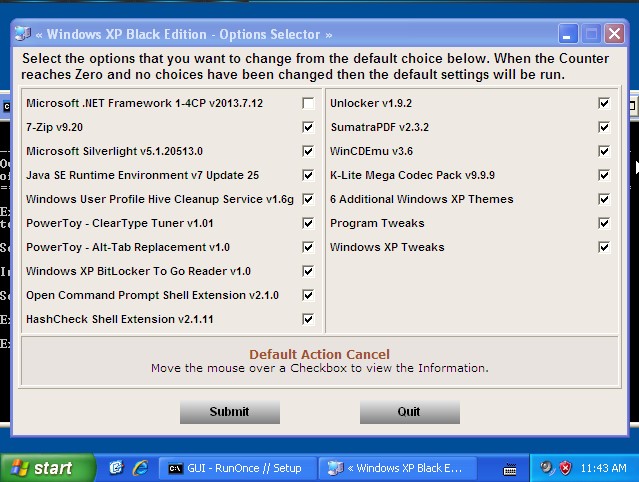The height and width of the screenshot is (482, 639).
Task: Uncheck the 7-Zip v9.20 option
Action: [x=308, y=127]
